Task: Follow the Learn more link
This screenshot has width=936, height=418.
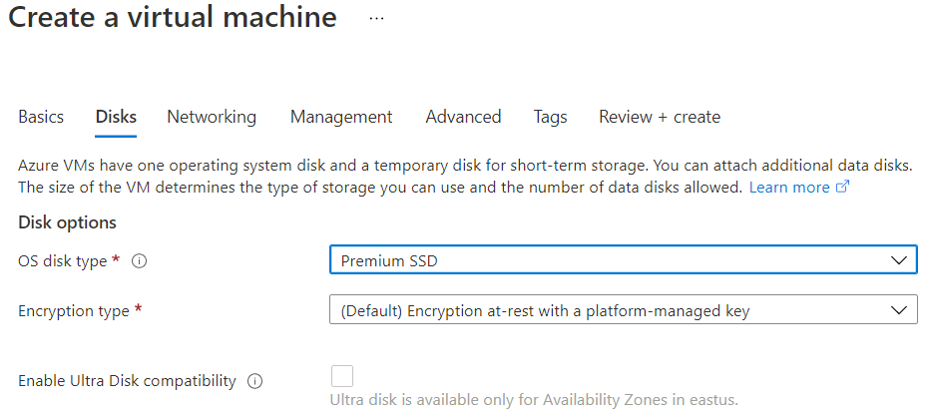Action: [x=789, y=188]
